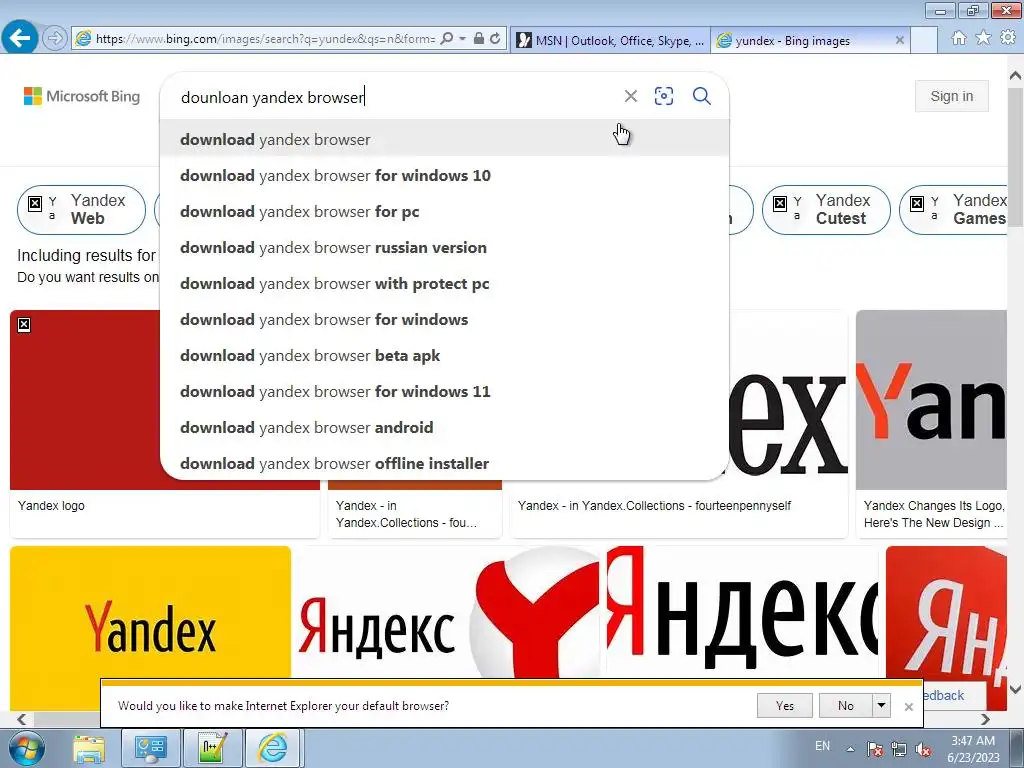
Task: Click into the Bing search text field
Action: (392, 97)
